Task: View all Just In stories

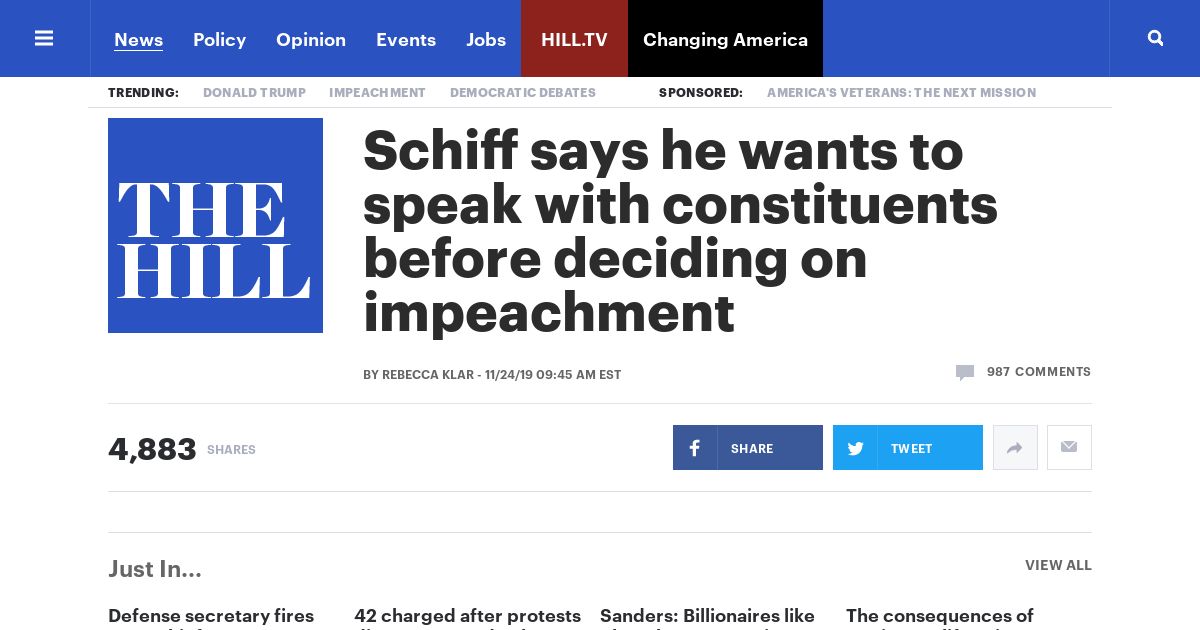Action: [x=1058, y=565]
